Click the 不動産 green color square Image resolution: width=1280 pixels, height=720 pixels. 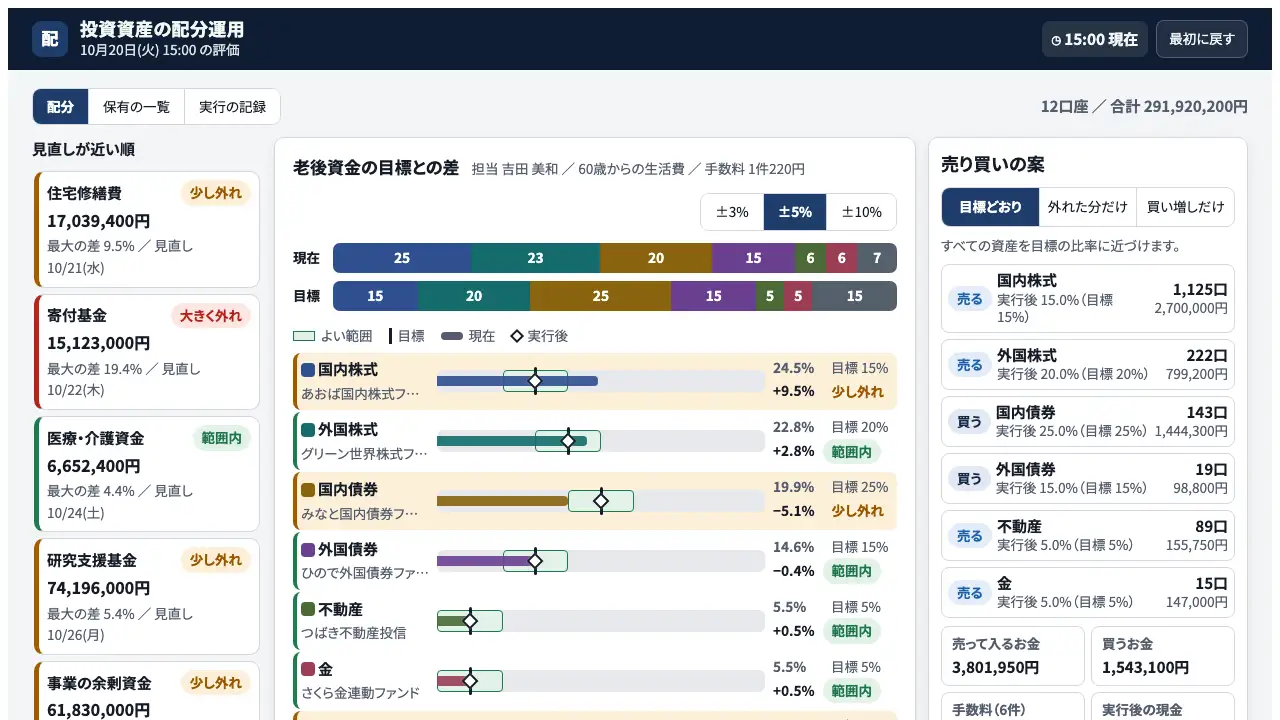point(308,610)
